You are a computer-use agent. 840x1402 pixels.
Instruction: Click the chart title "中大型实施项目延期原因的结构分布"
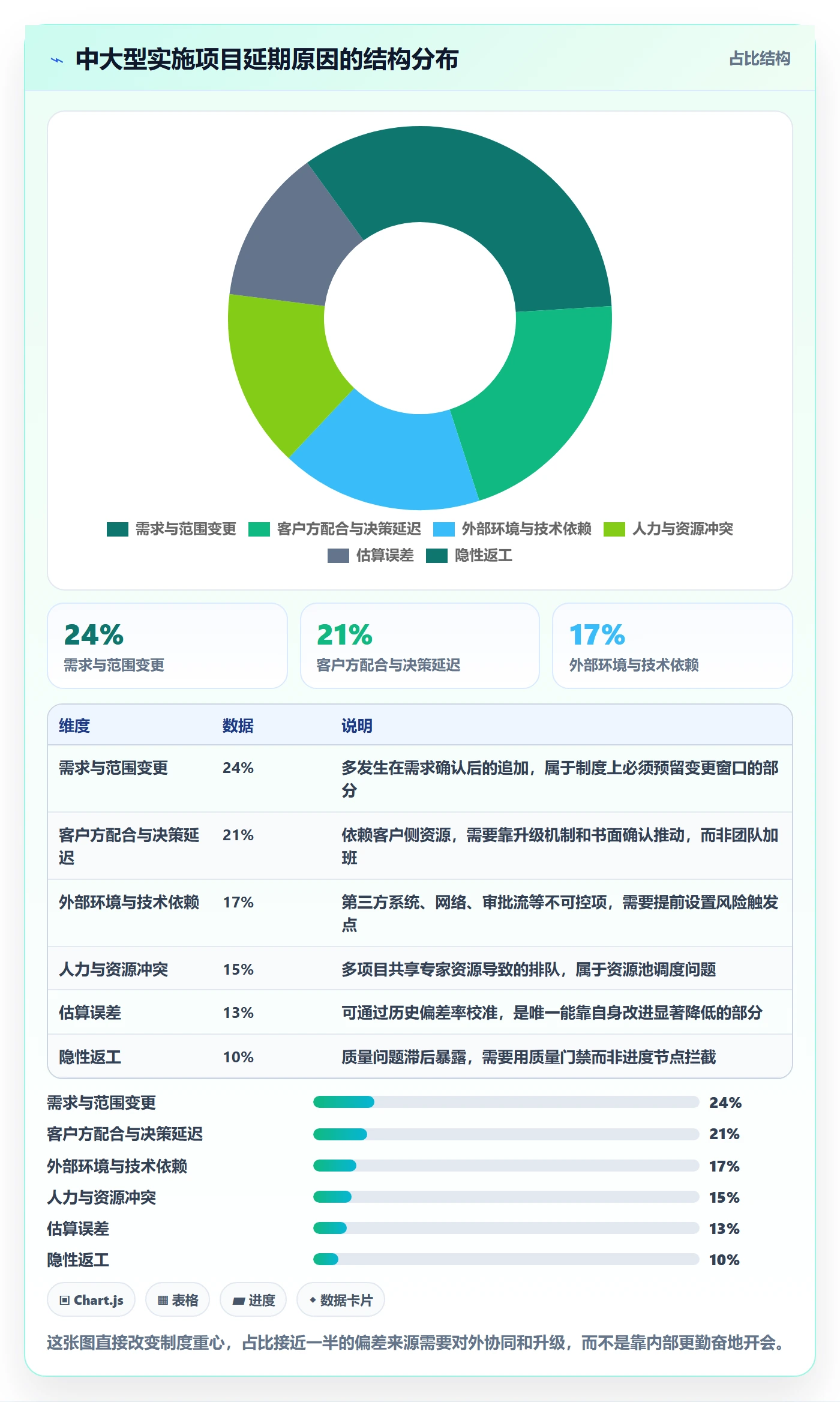coord(267,59)
